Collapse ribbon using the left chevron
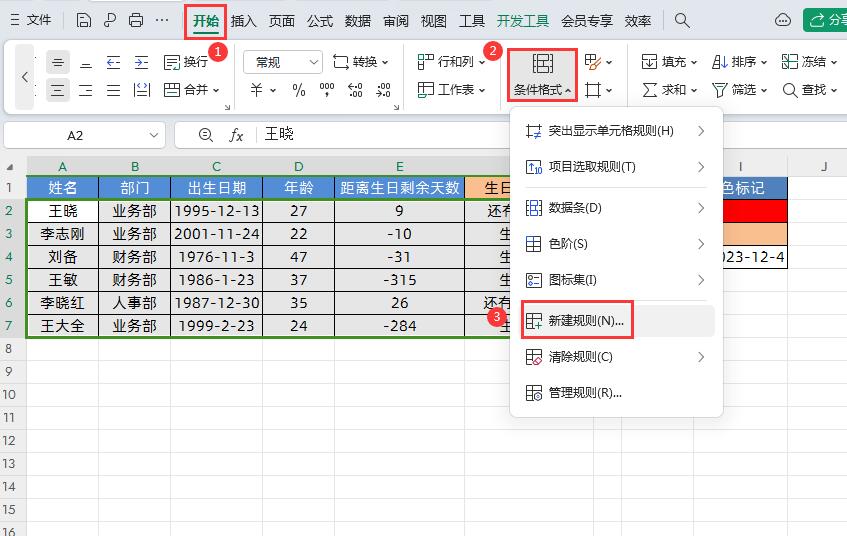Viewport: 847px width, 536px height. tap(25, 77)
